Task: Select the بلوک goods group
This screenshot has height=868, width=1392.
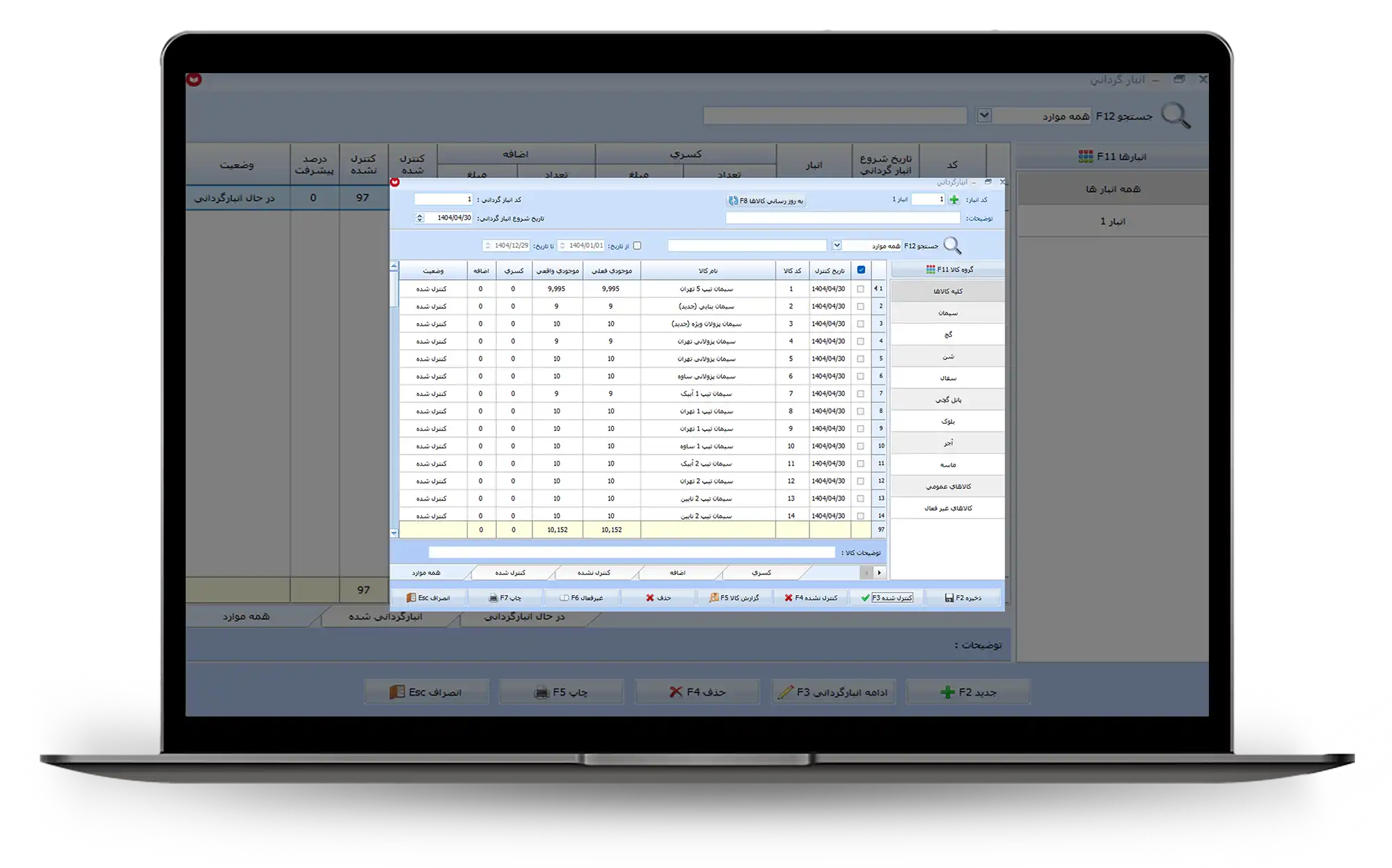Action: click(x=948, y=422)
